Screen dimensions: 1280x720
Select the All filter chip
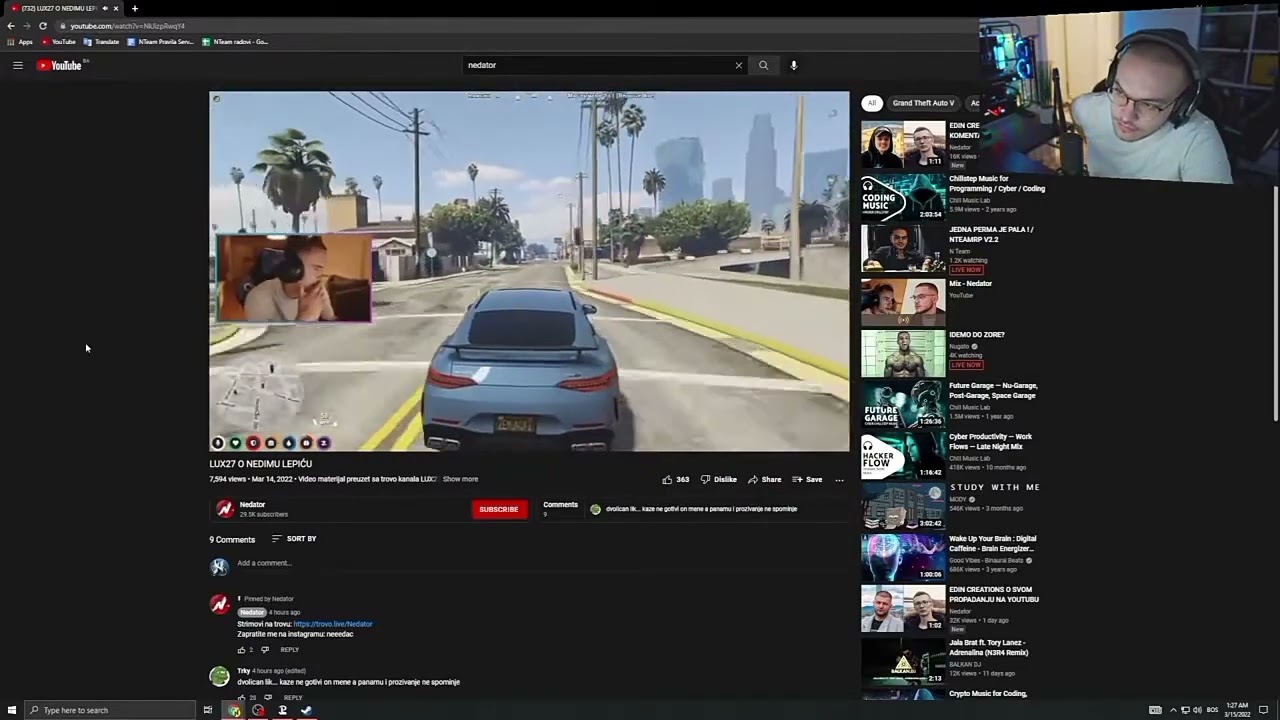pos(871,103)
